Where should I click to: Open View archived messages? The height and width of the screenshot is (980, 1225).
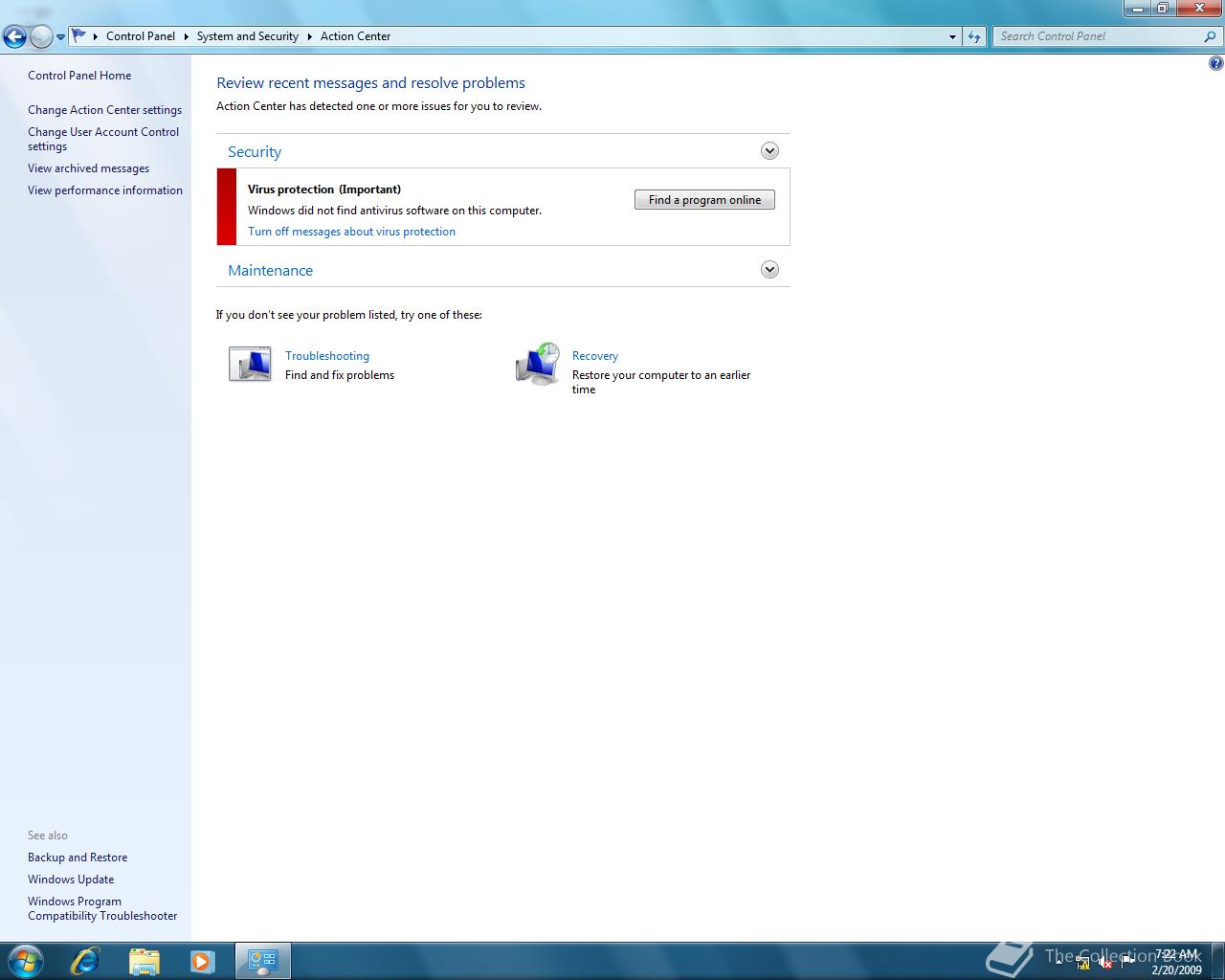(x=88, y=168)
